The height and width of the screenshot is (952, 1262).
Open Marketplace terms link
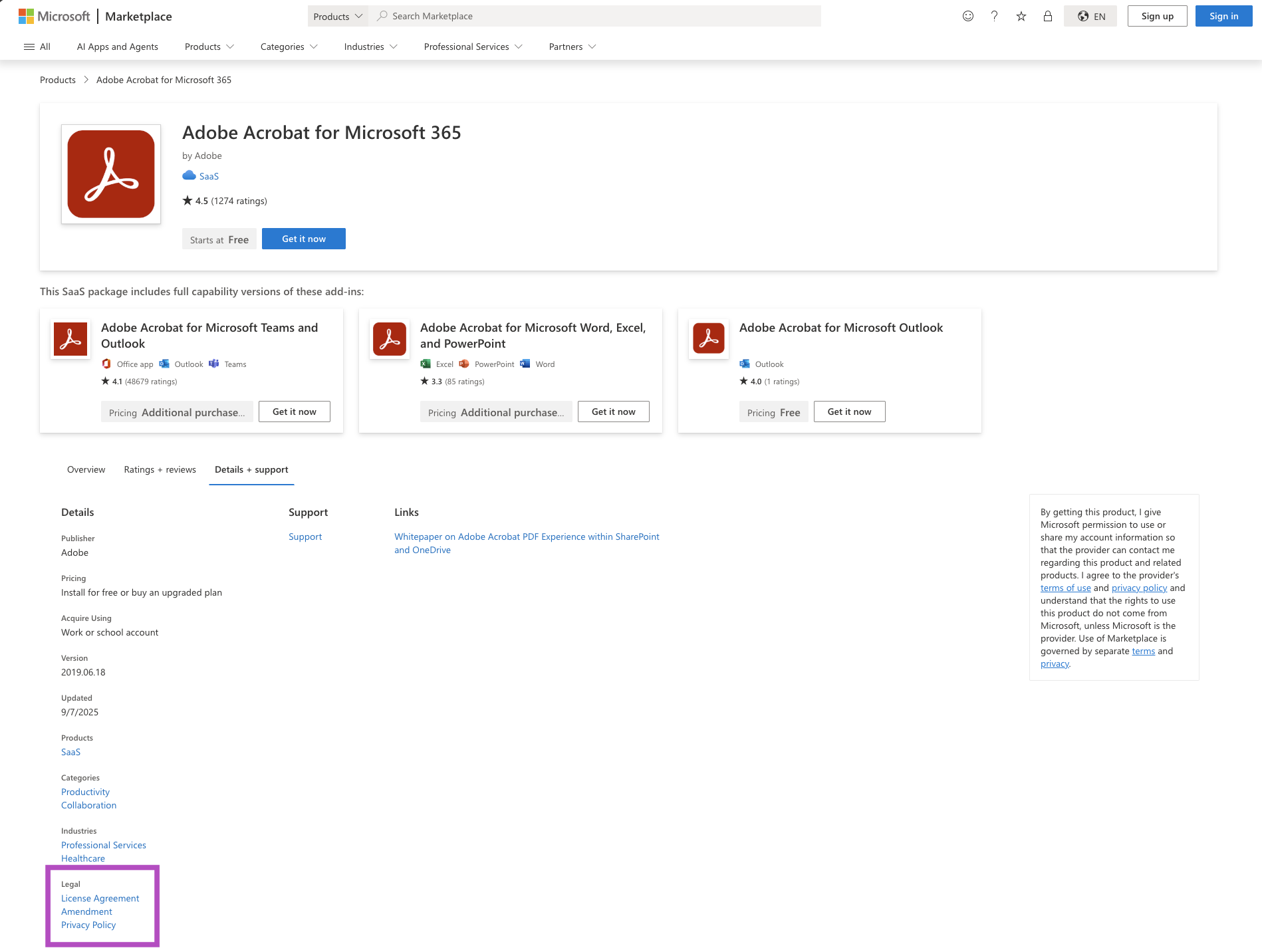click(1144, 651)
